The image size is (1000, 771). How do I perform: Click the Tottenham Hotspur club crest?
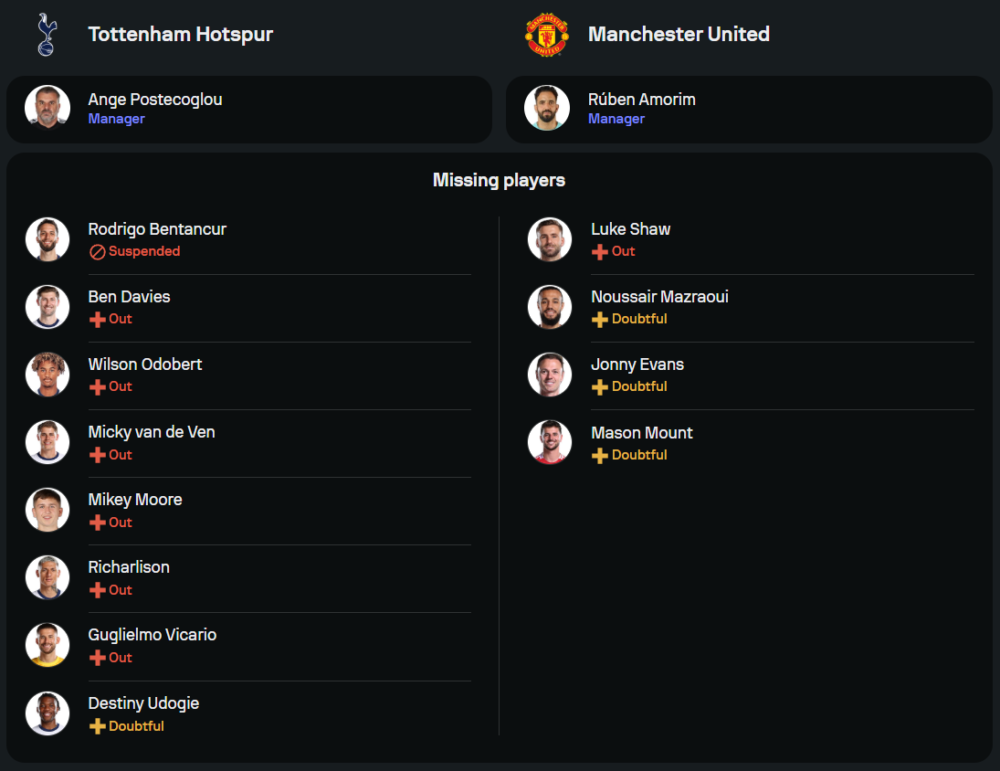pyautogui.click(x=46, y=34)
